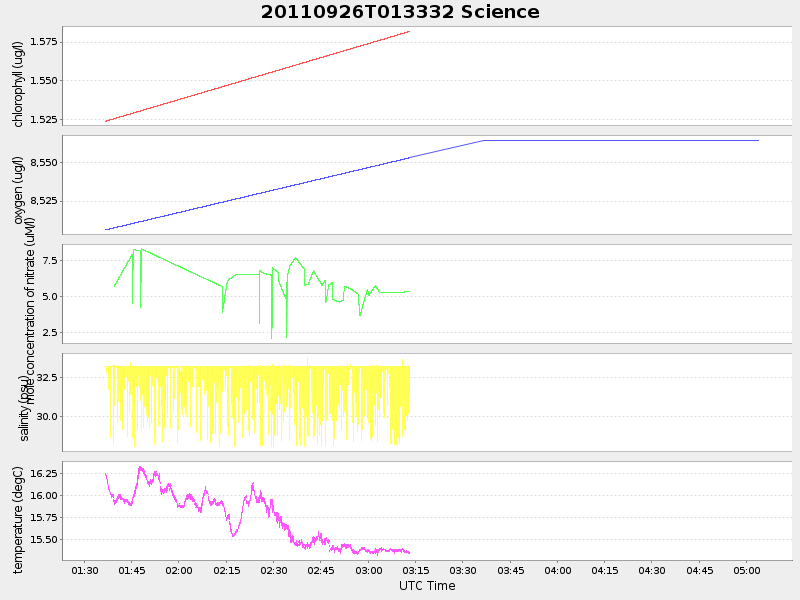The width and height of the screenshot is (800, 600).
Task: Click the 02:45 time tick label
Action: pyautogui.click(x=321, y=570)
